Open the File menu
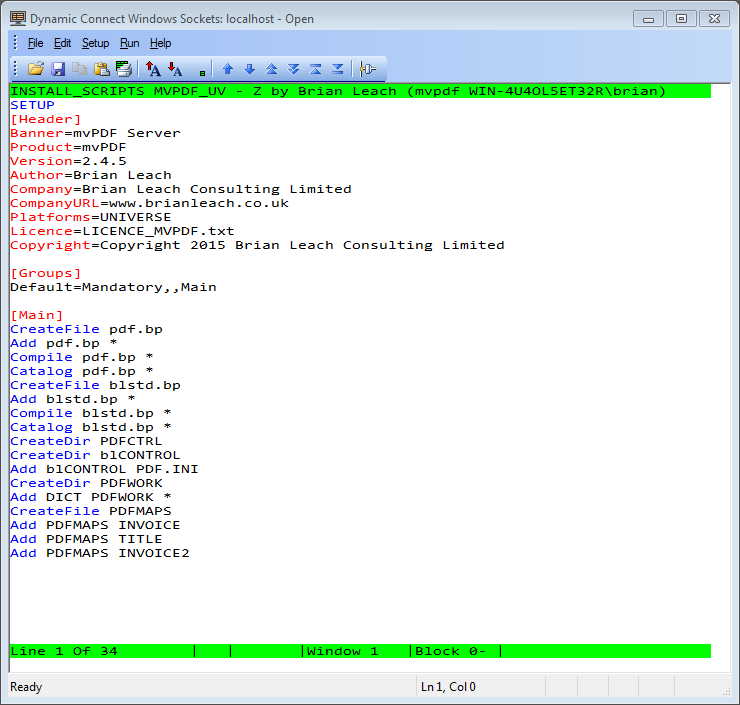This screenshot has height=705, width=740. pos(35,43)
